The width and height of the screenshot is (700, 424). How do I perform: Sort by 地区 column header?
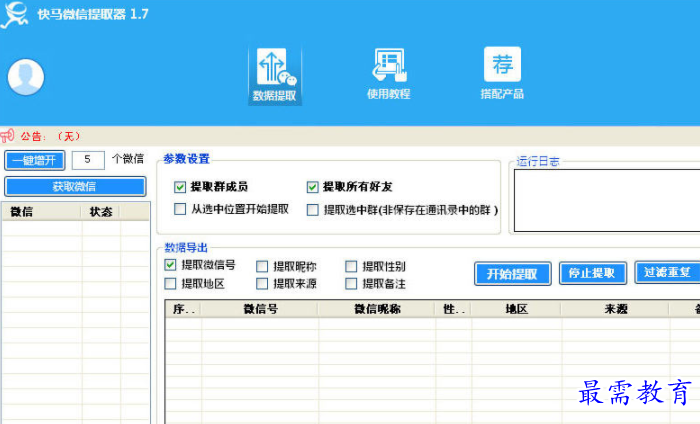pyautogui.click(x=517, y=309)
